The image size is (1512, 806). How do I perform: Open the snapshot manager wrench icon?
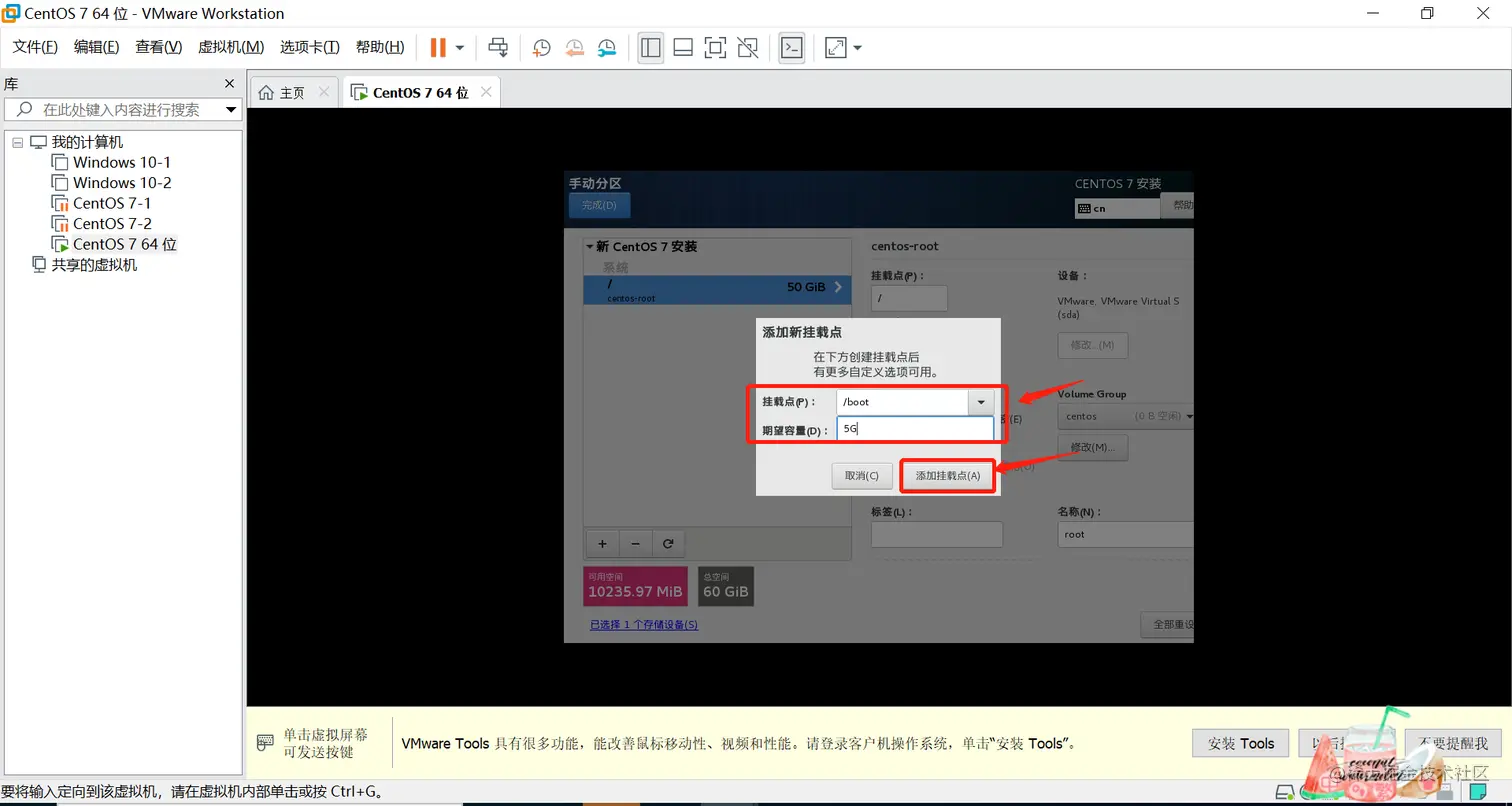(x=608, y=47)
